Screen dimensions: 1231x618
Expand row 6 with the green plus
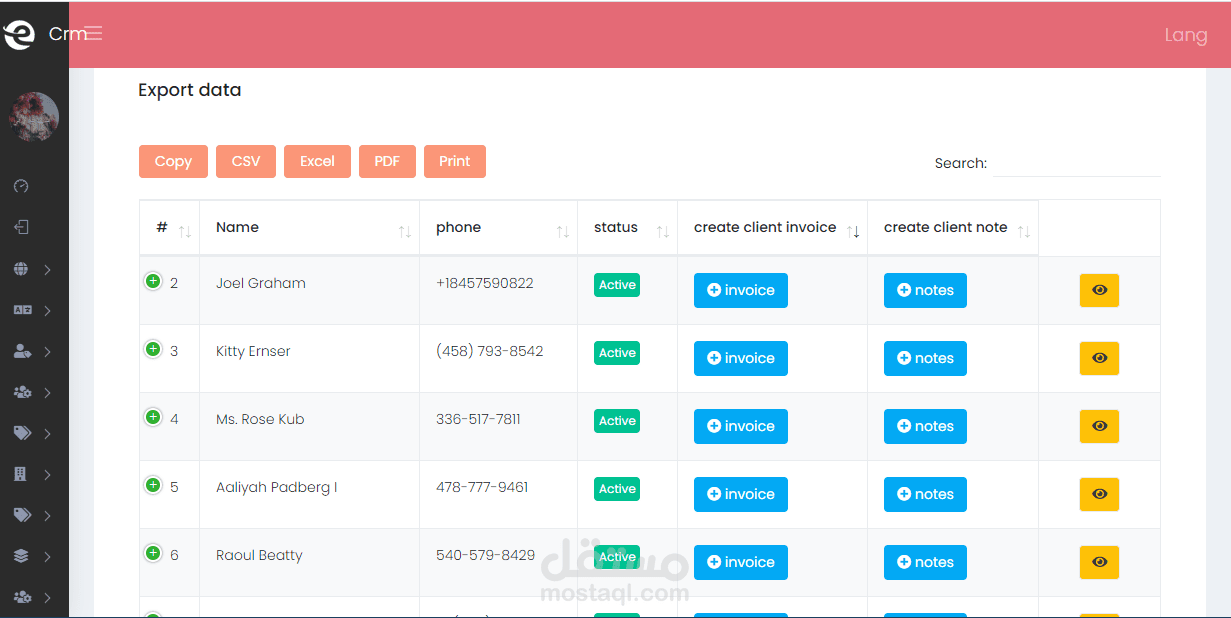(x=153, y=553)
